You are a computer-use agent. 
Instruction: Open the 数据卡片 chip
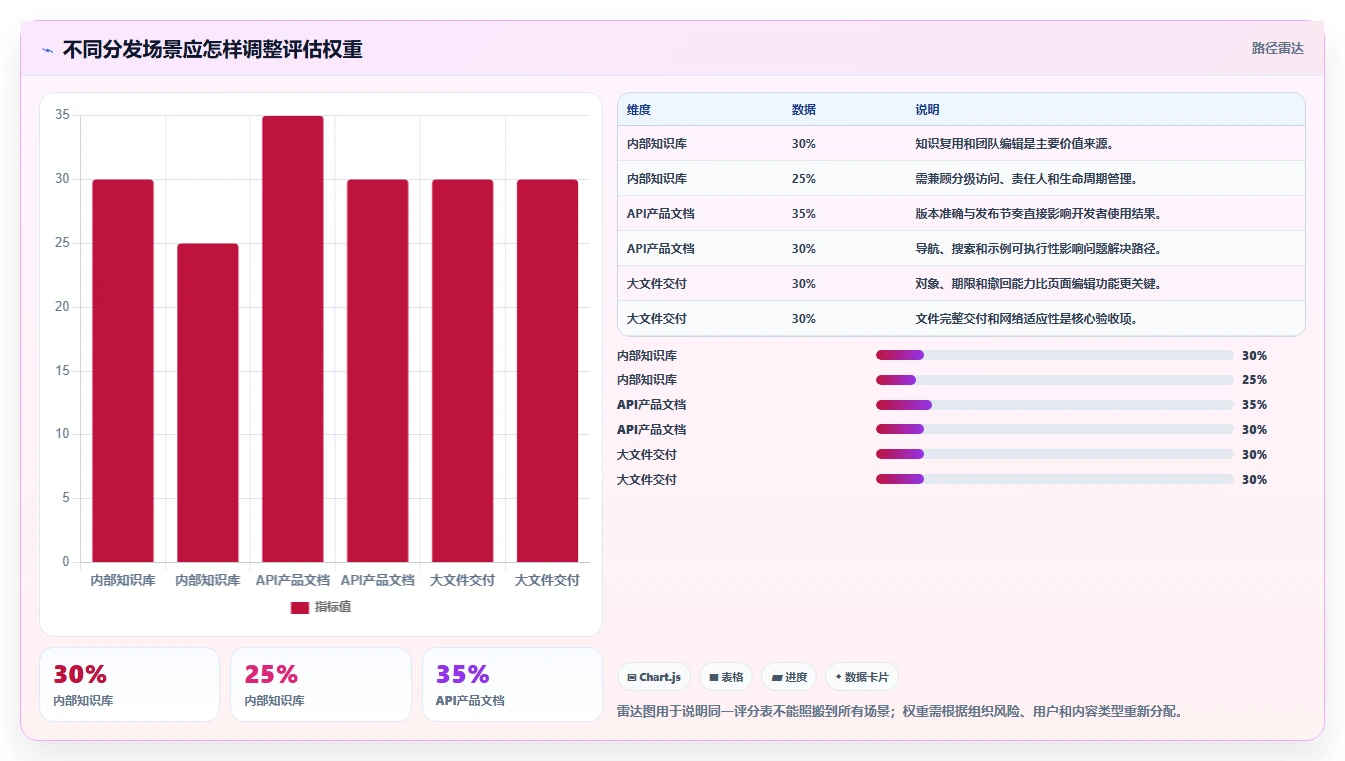coord(862,677)
